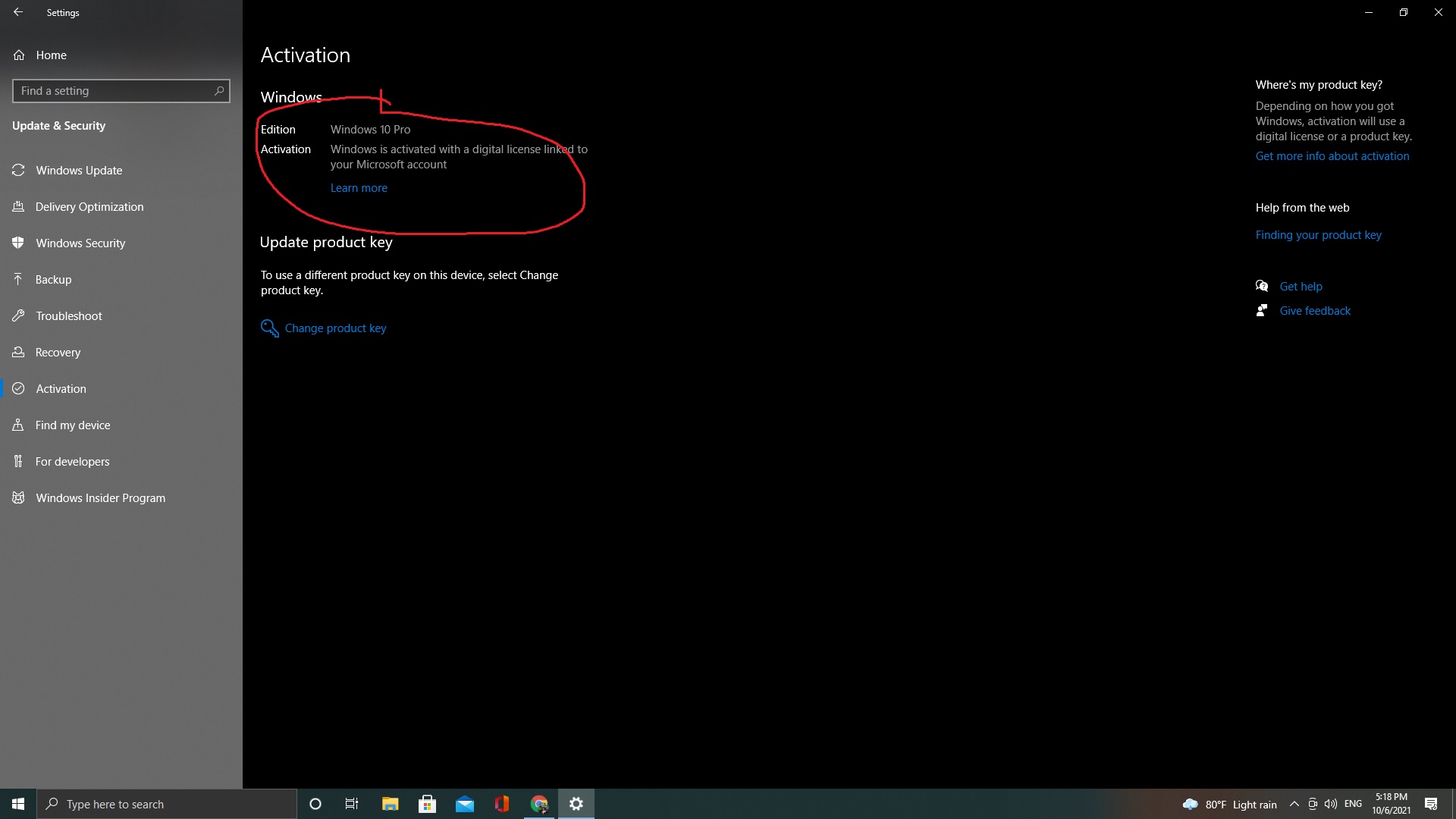Open Task View on the taskbar

[x=352, y=804]
